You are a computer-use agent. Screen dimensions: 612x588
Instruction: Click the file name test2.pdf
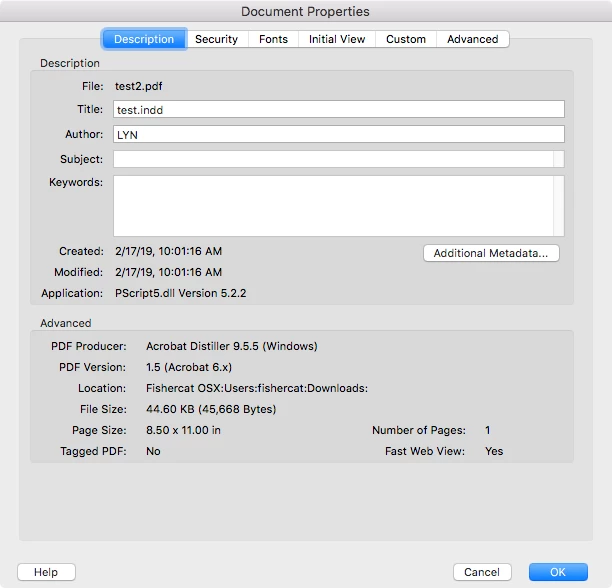139,86
